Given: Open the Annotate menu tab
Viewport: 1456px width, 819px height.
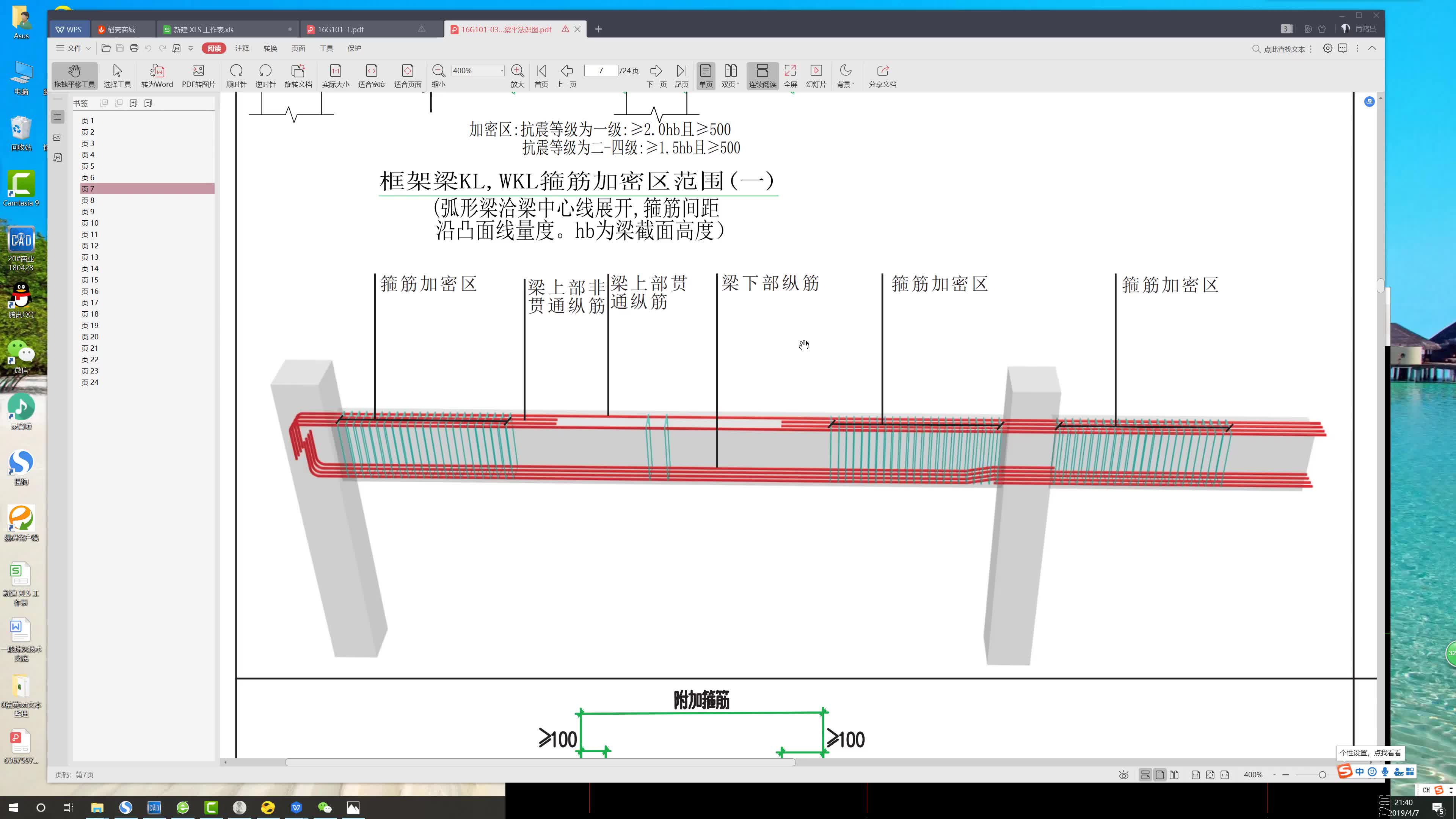Looking at the screenshot, I should (x=242, y=49).
